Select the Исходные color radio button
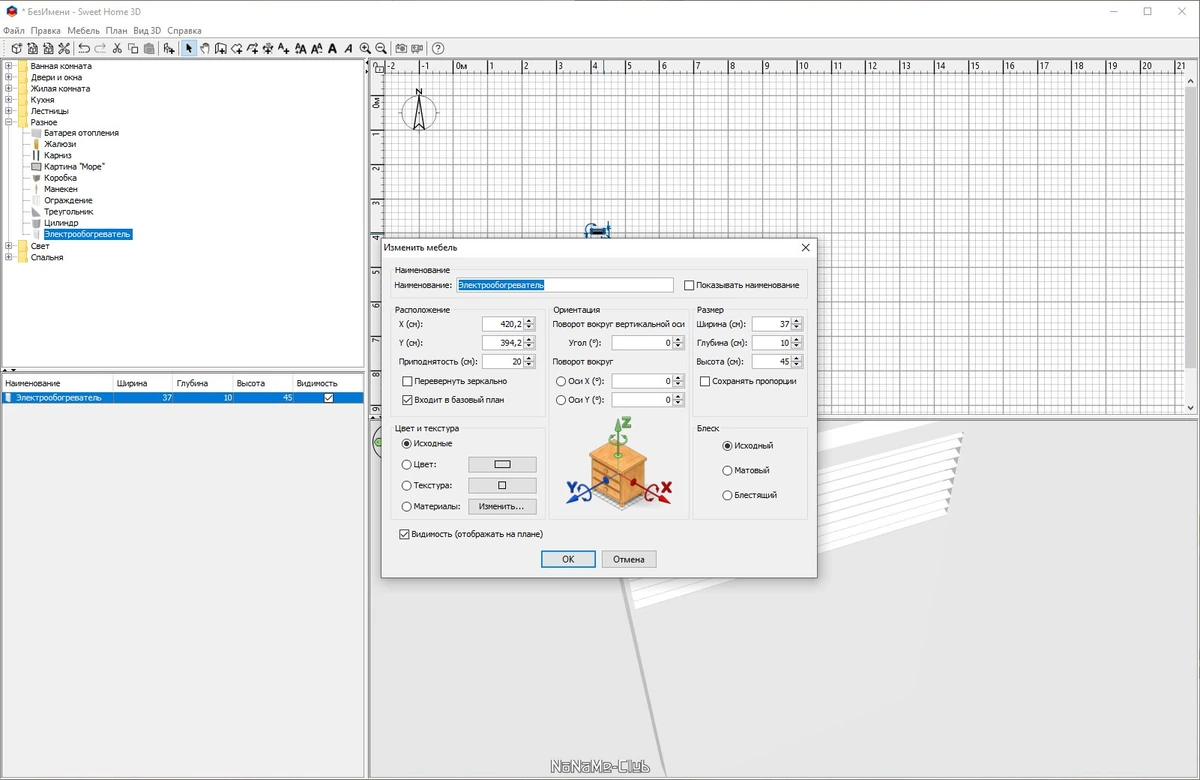The height and width of the screenshot is (780, 1200). coord(407,443)
